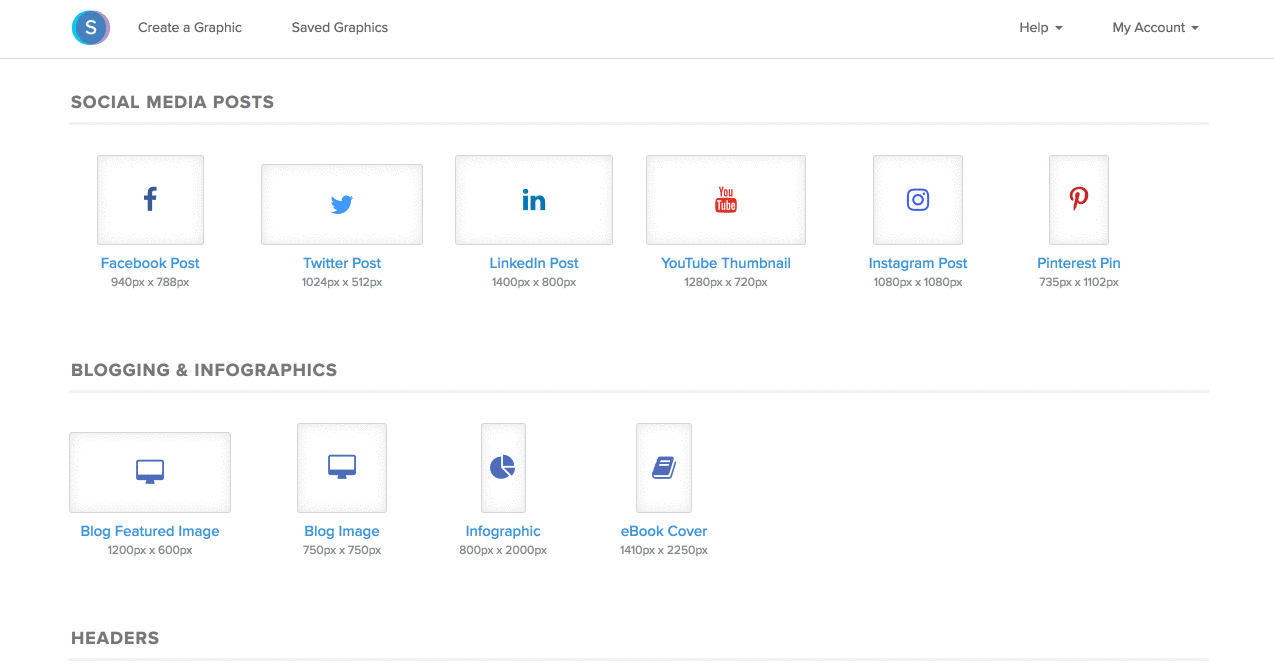Click the Instagram Post link
The height and width of the screenshot is (669, 1274).
[918, 263]
